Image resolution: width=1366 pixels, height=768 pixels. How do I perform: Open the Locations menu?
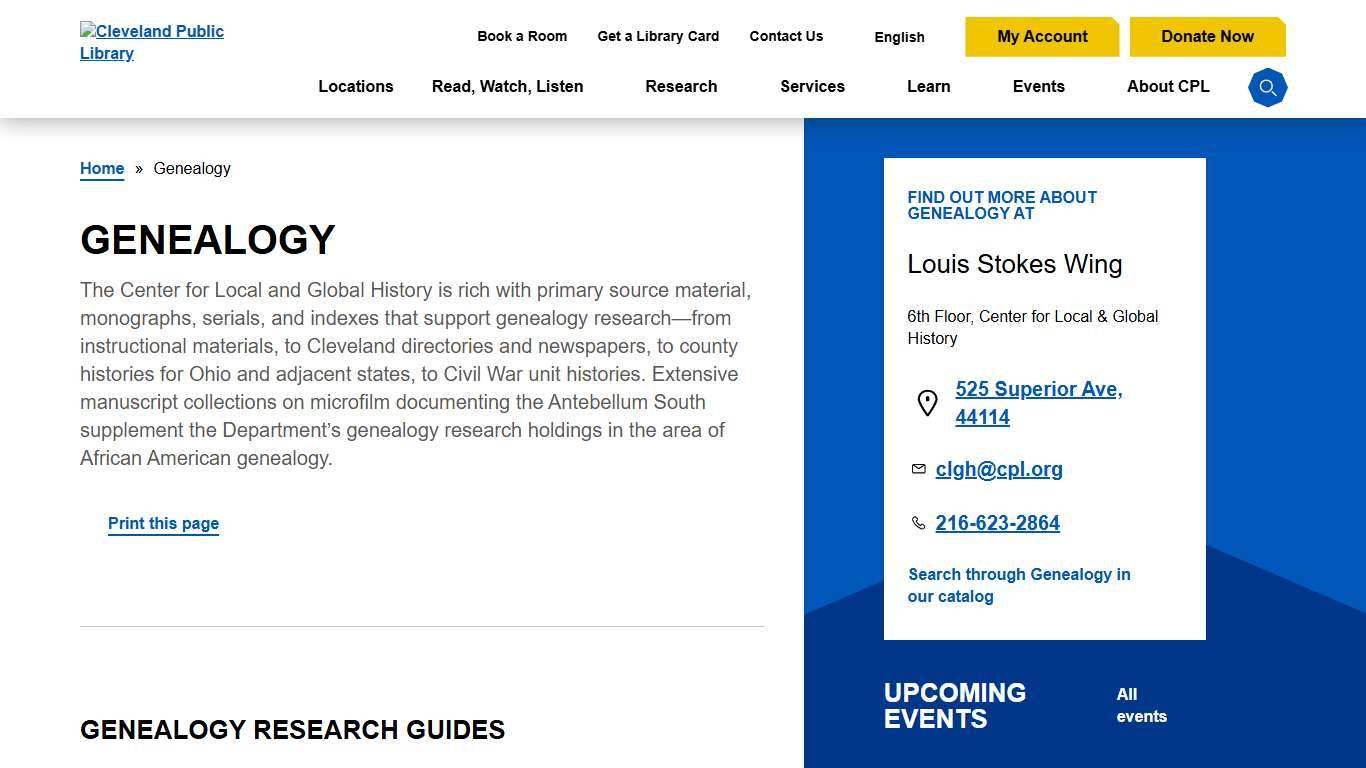tap(355, 87)
